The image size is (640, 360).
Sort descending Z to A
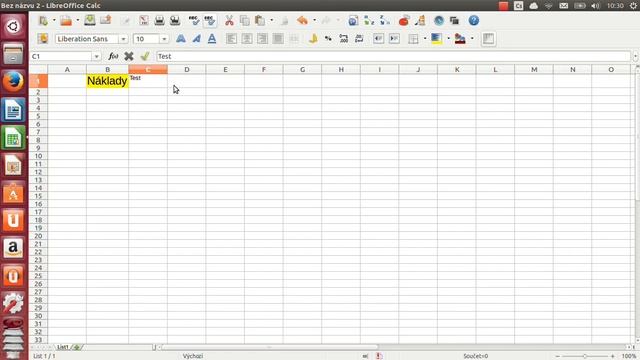point(384,20)
